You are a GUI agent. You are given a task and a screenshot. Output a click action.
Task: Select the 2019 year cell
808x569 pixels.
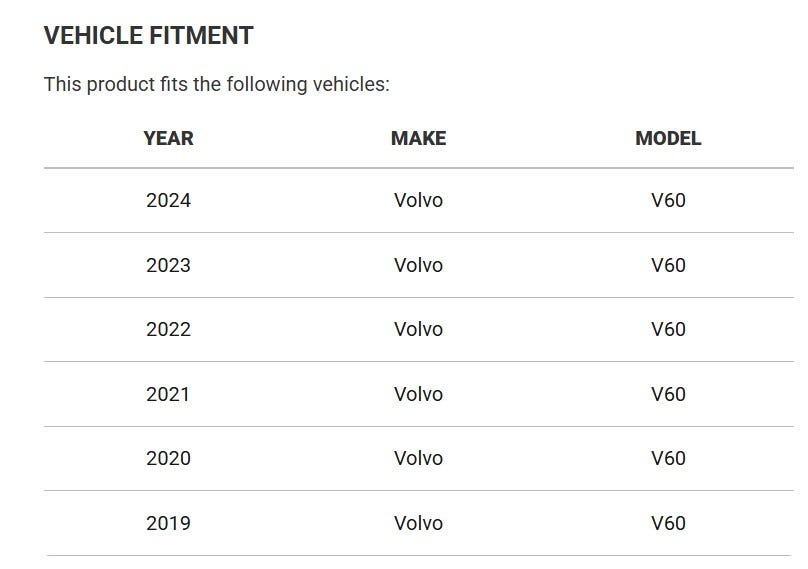(x=169, y=523)
